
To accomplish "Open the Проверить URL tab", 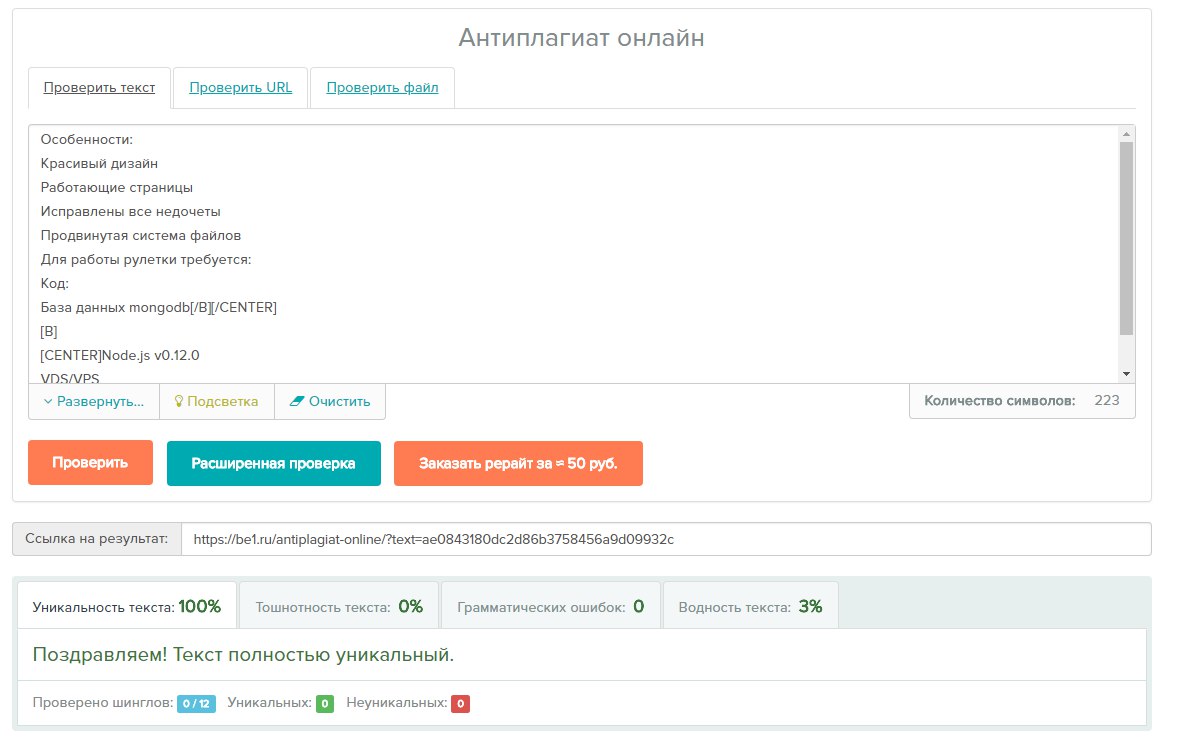I will click(241, 88).
